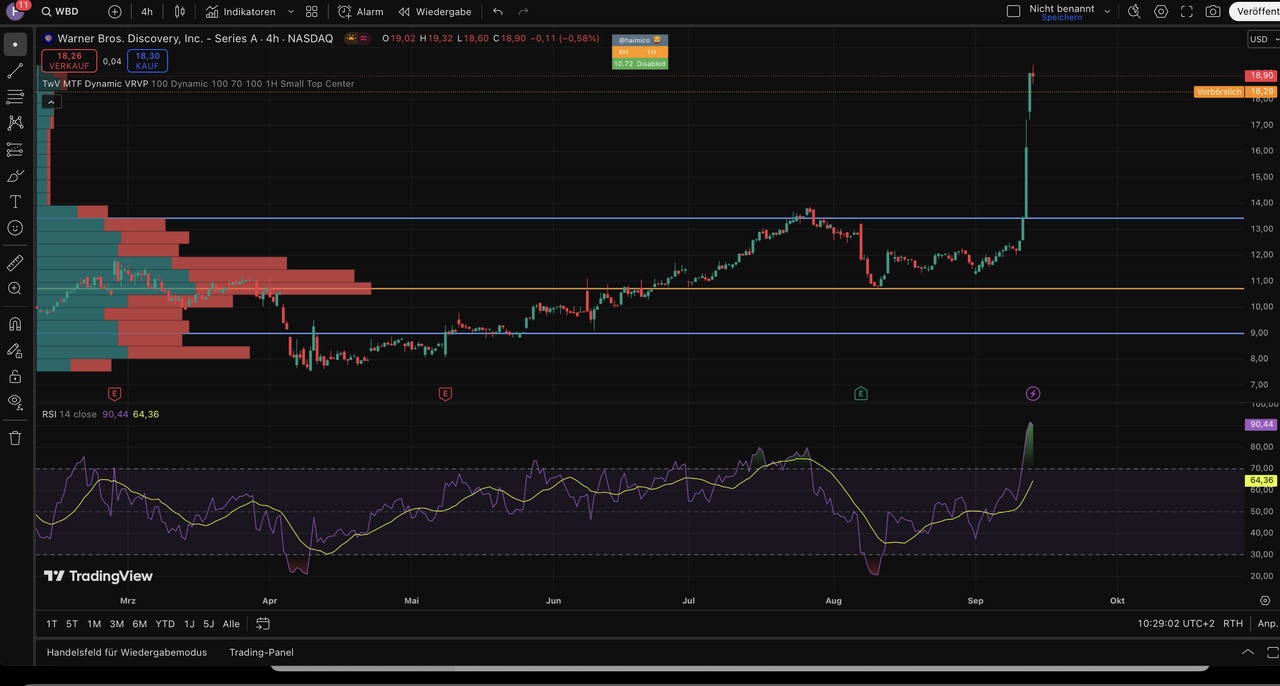Viewport: 1280px width, 686px height.
Task: Redo the chart action
Action: 523,12
